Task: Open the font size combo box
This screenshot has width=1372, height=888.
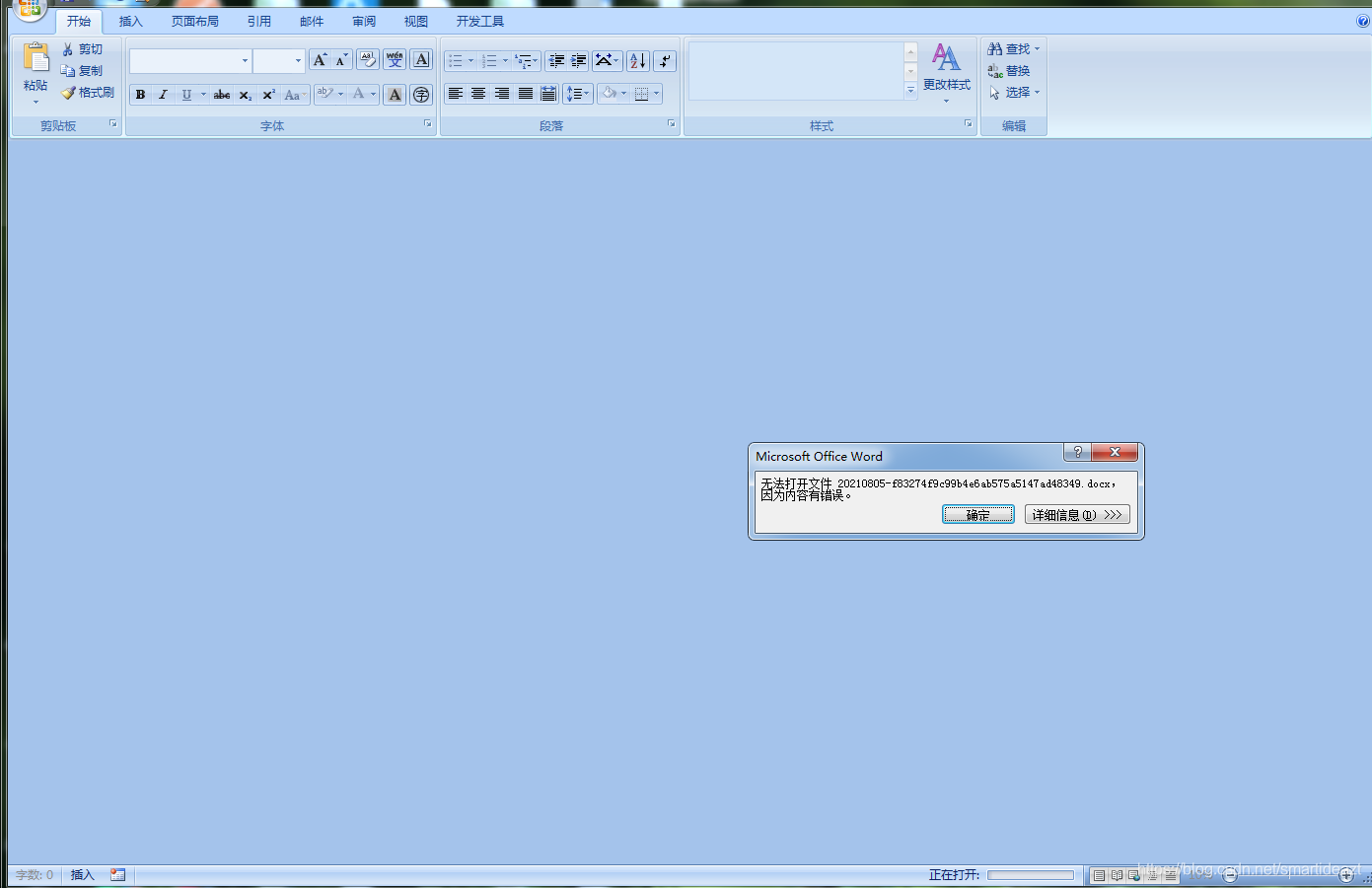Action: pyautogui.click(x=279, y=61)
